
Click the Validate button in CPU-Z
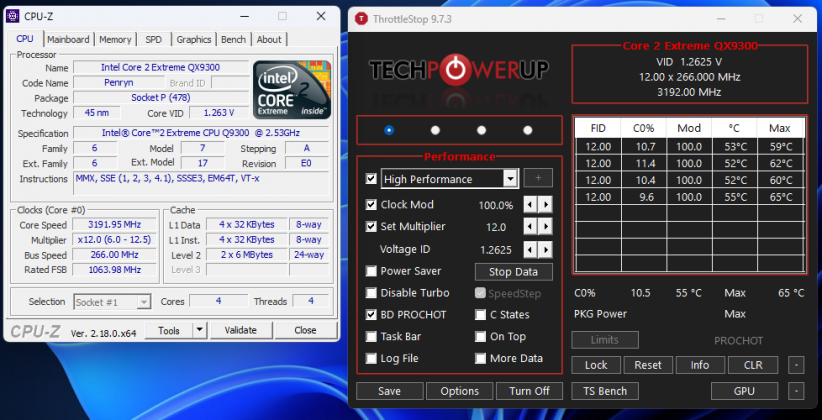tap(240, 330)
